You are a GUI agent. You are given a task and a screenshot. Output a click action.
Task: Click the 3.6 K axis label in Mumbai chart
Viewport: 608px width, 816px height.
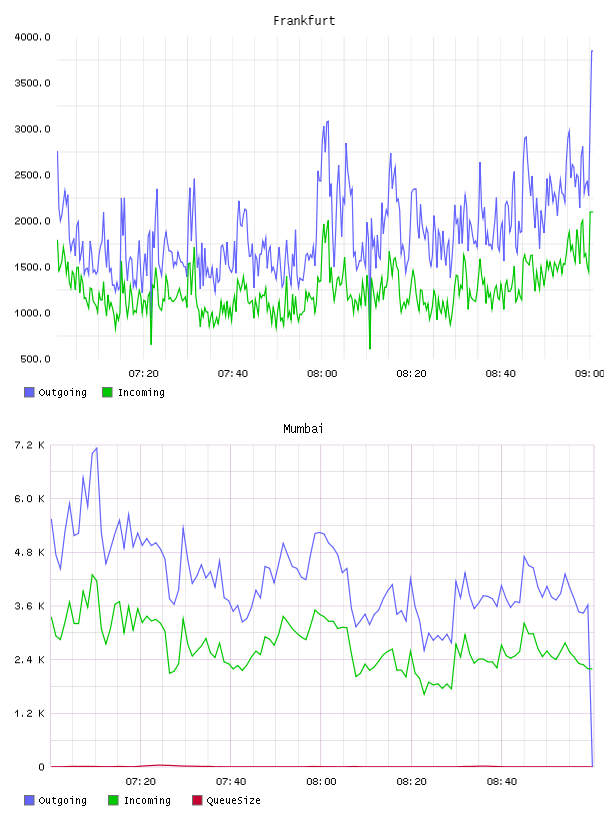[29, 606]
